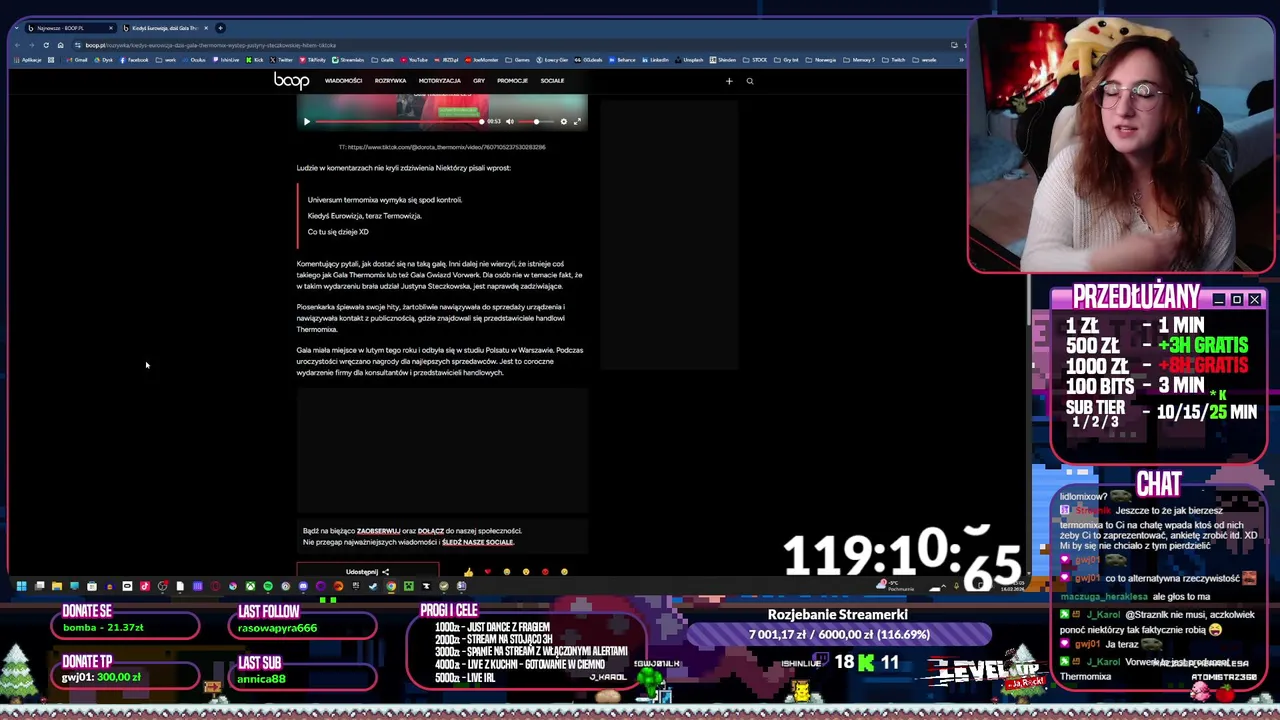Open the Windows Start menu
Screen dimensions: 1280x720
tap(21, 586)
